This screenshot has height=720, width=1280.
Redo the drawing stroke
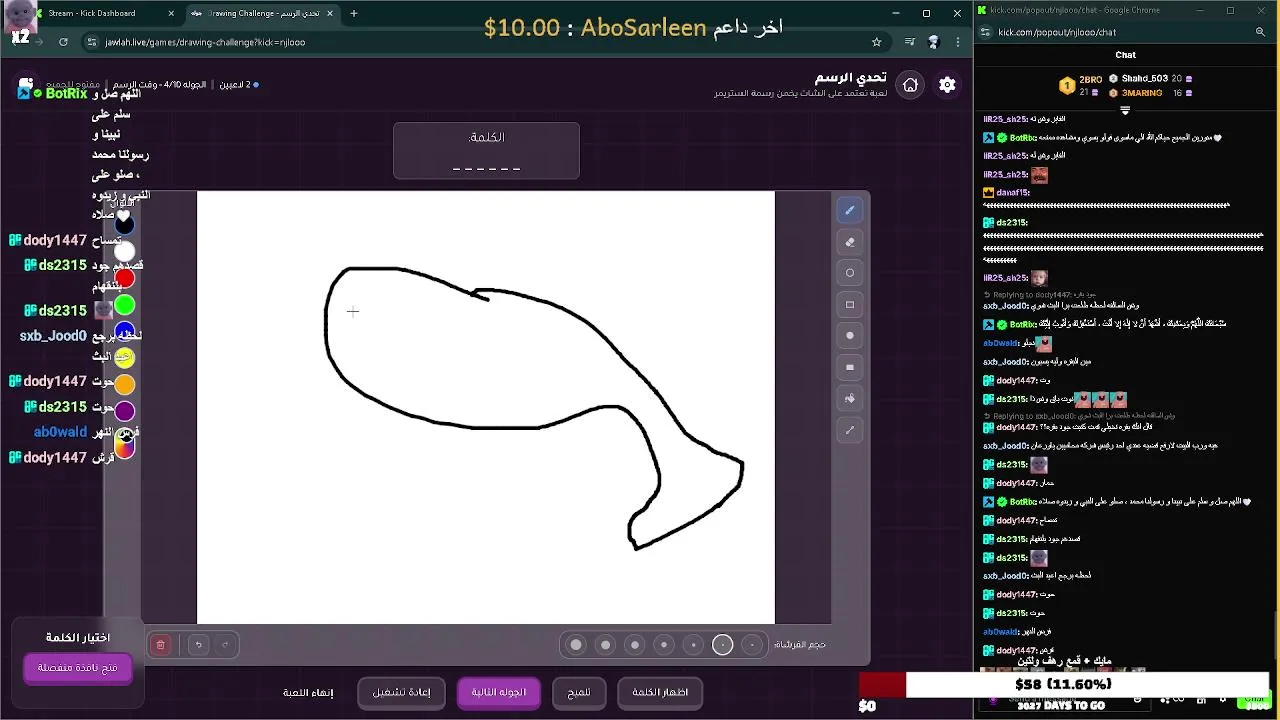225,645
